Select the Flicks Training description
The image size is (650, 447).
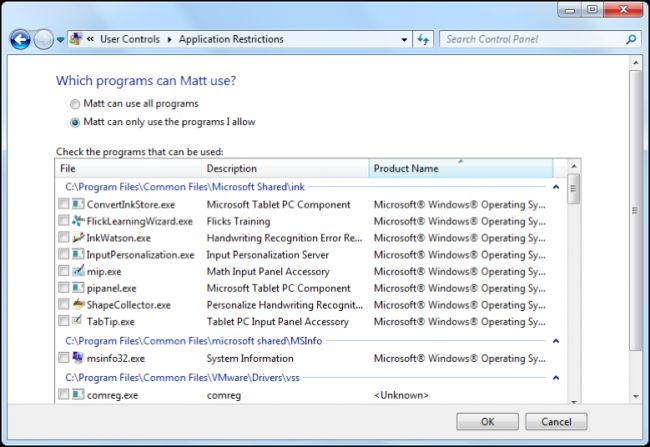238,221
